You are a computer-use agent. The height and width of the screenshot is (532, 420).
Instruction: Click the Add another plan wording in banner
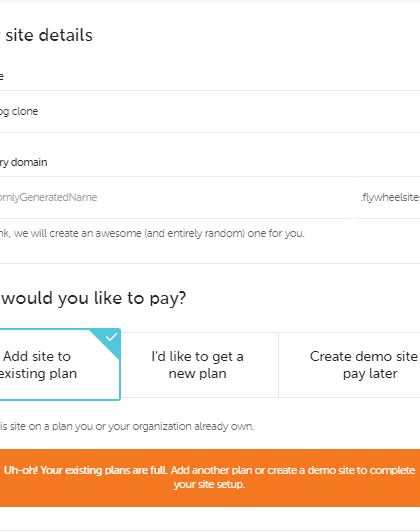point(211,470)
